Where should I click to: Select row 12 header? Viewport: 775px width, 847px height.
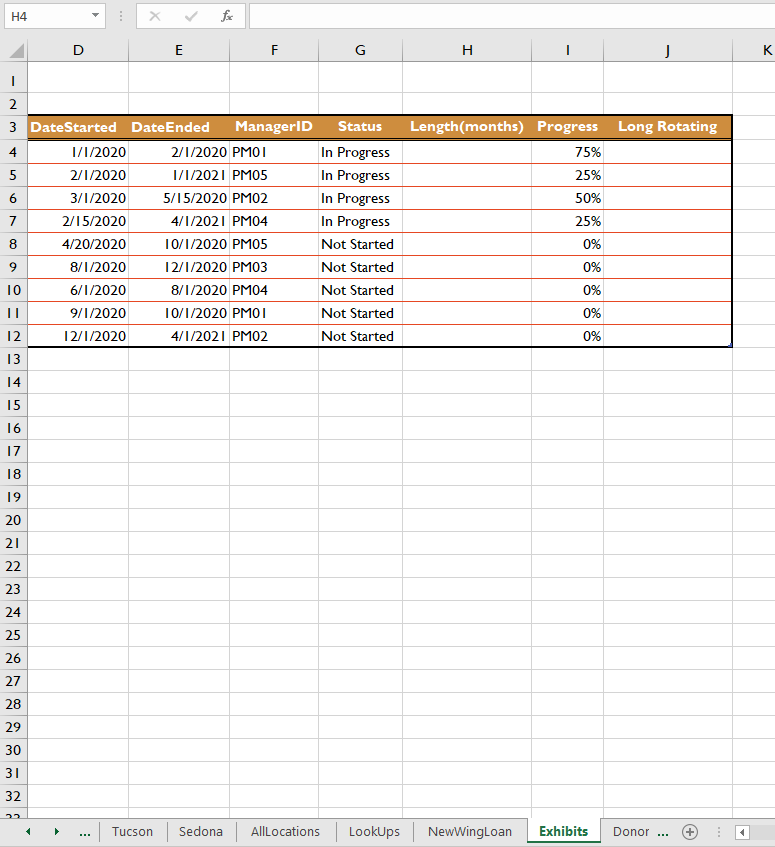coord(14,336)
